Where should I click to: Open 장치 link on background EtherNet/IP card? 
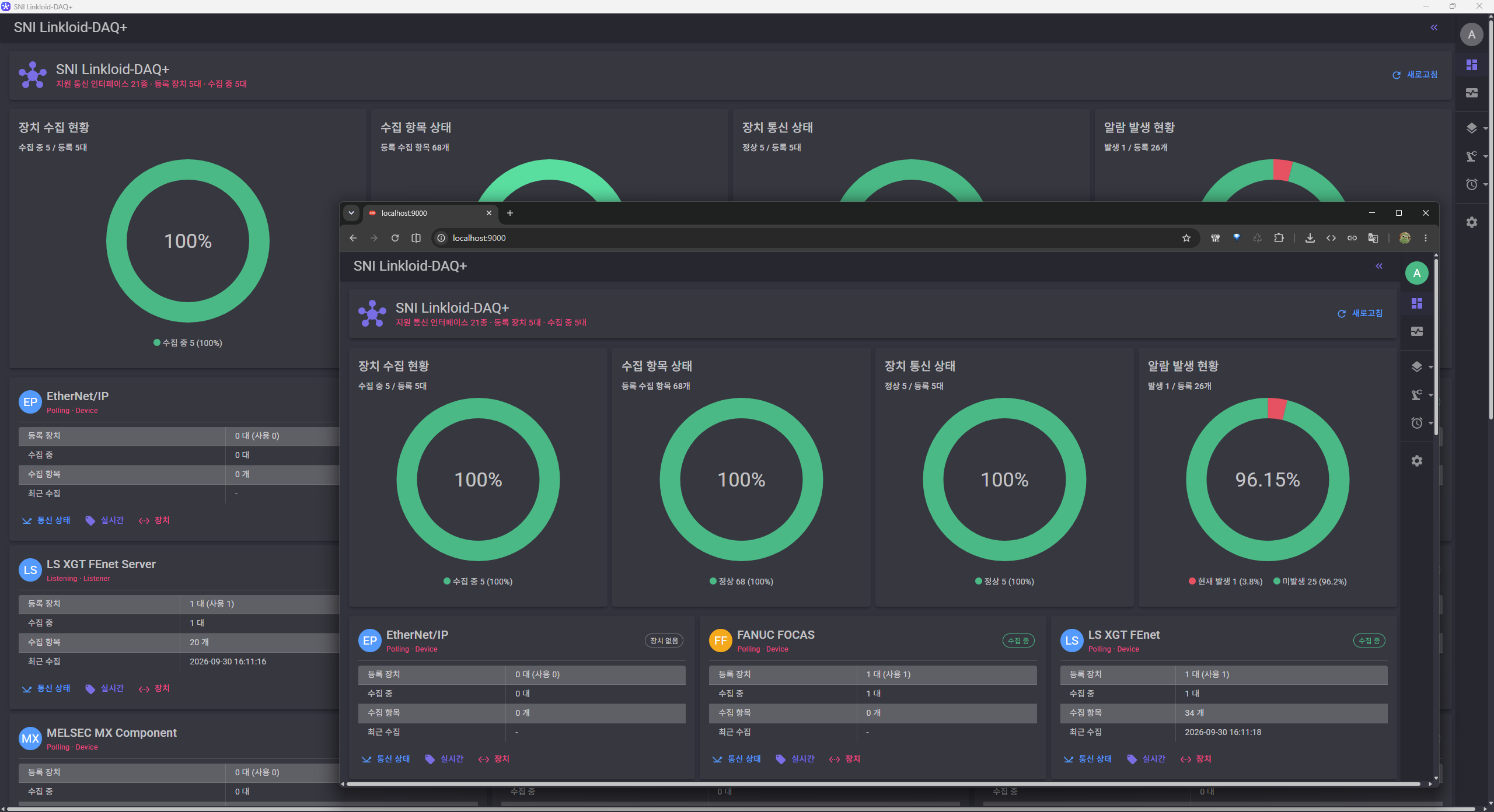click(154, 520)
